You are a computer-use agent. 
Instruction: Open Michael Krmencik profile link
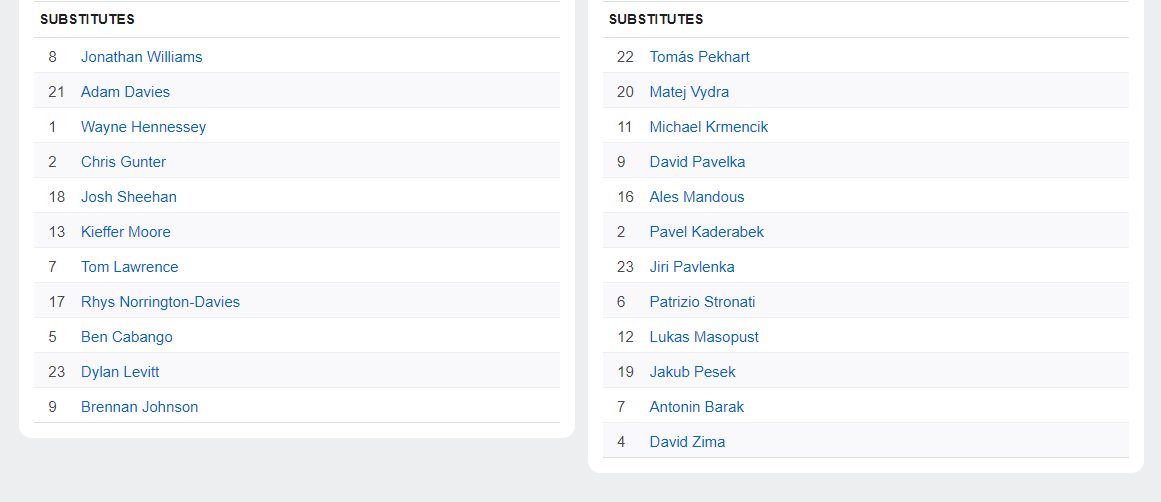pos(708,127)
